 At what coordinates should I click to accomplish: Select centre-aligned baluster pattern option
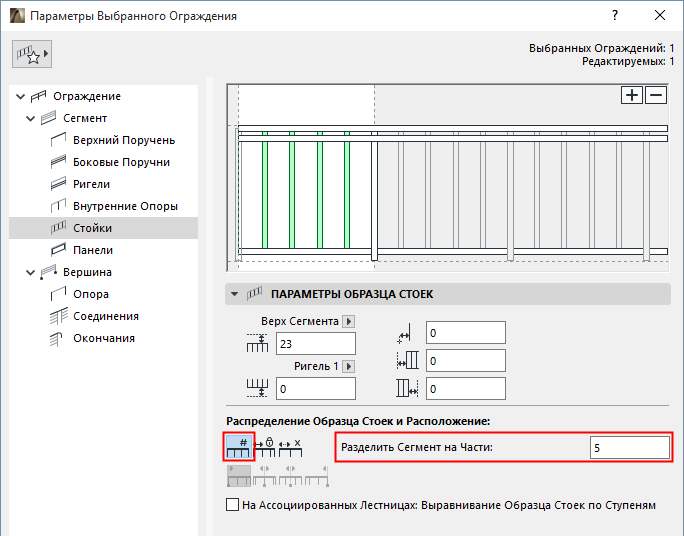pyautogui.click(x=264, y=476)
